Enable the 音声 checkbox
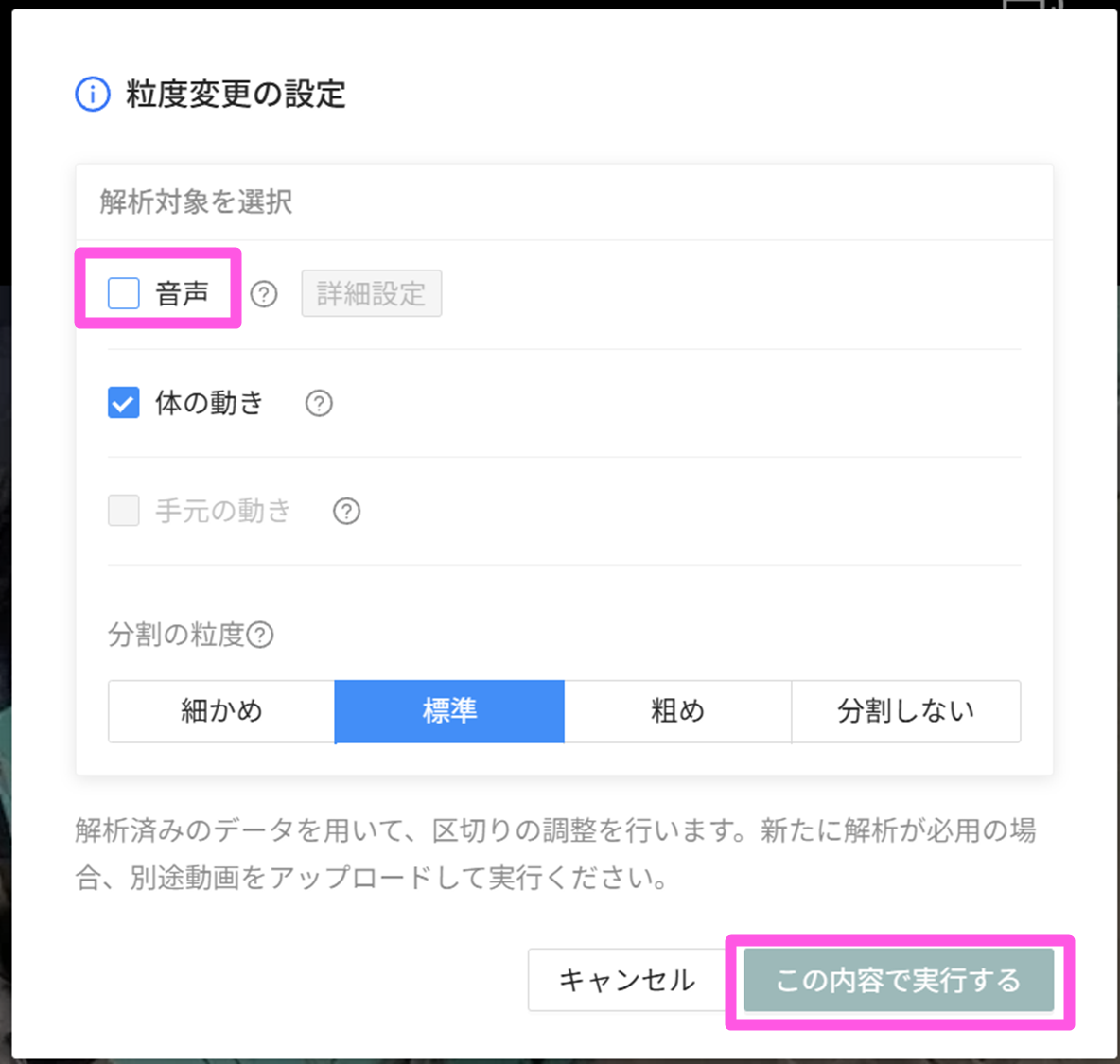The width and height of the screenshot is (1120, 1064). pyautogui.click(x=124, y=293)
